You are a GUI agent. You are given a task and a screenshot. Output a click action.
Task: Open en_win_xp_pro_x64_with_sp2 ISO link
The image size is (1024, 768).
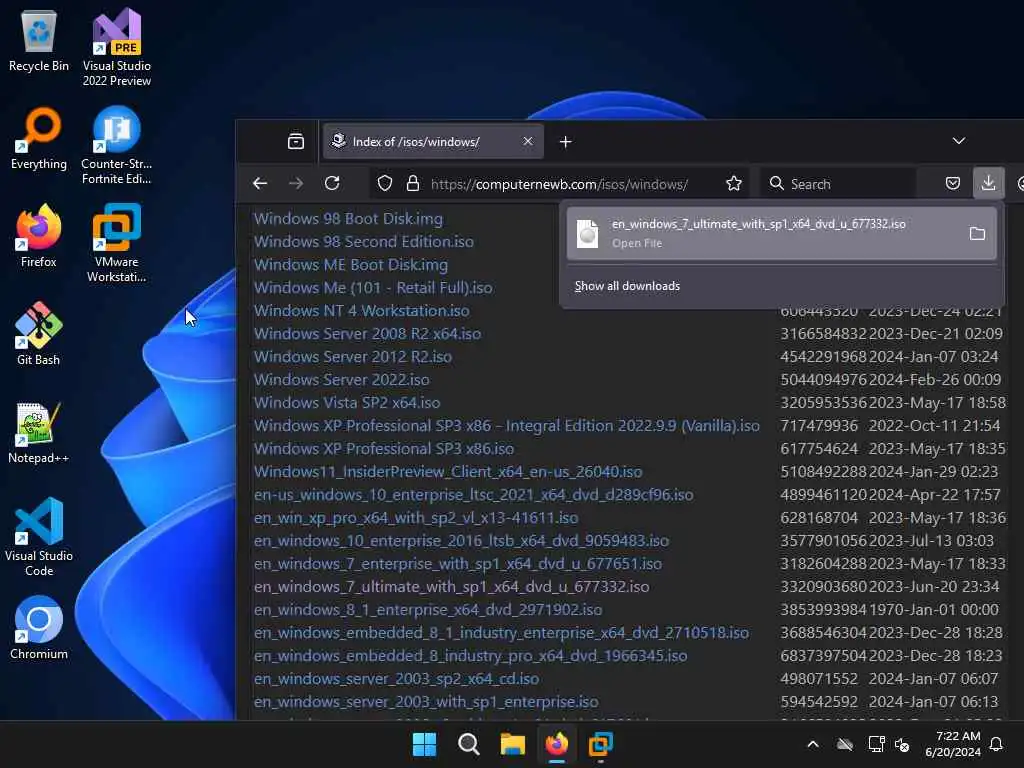coord(416,518)
